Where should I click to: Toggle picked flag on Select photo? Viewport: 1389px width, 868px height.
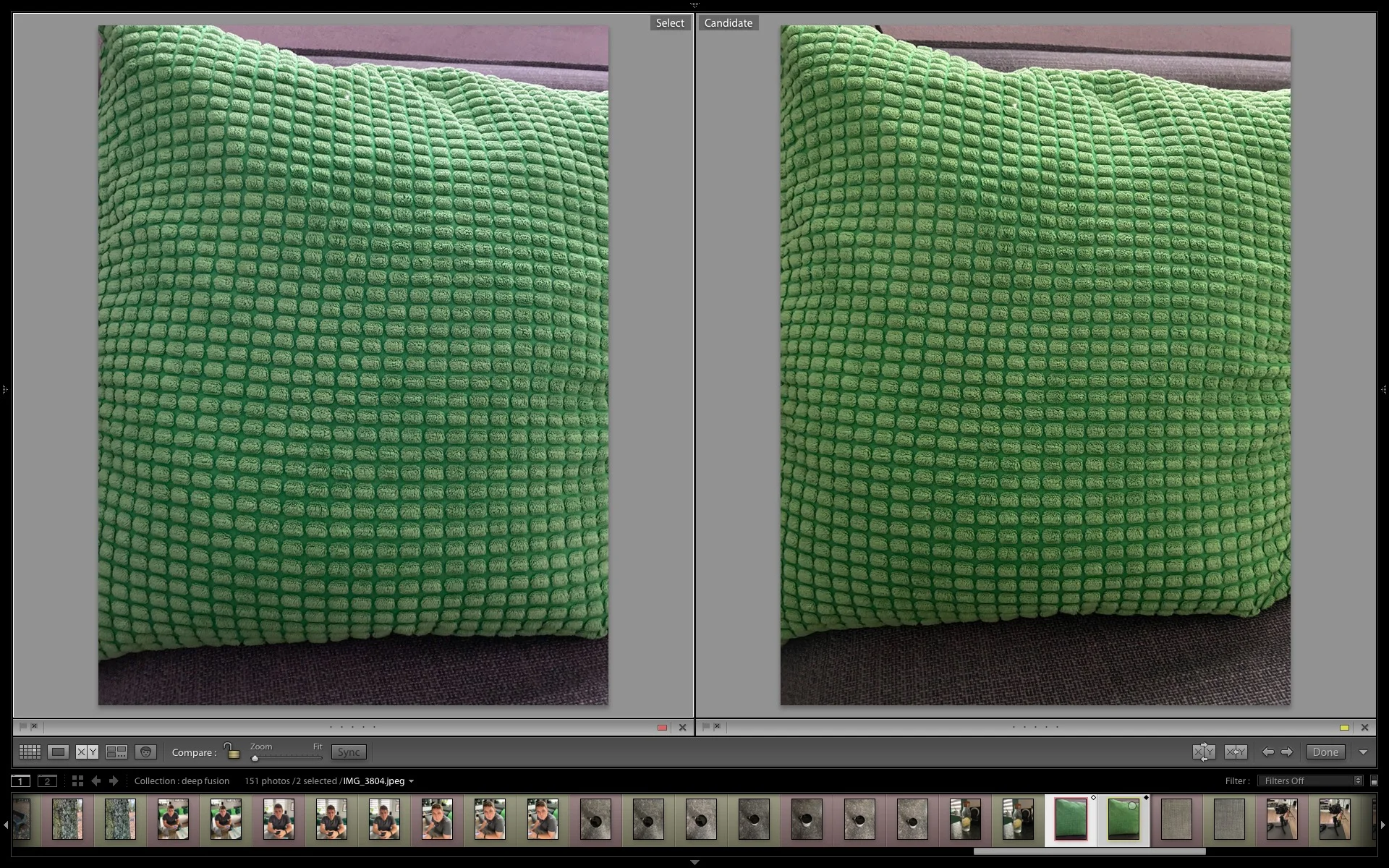pos(22,727)
